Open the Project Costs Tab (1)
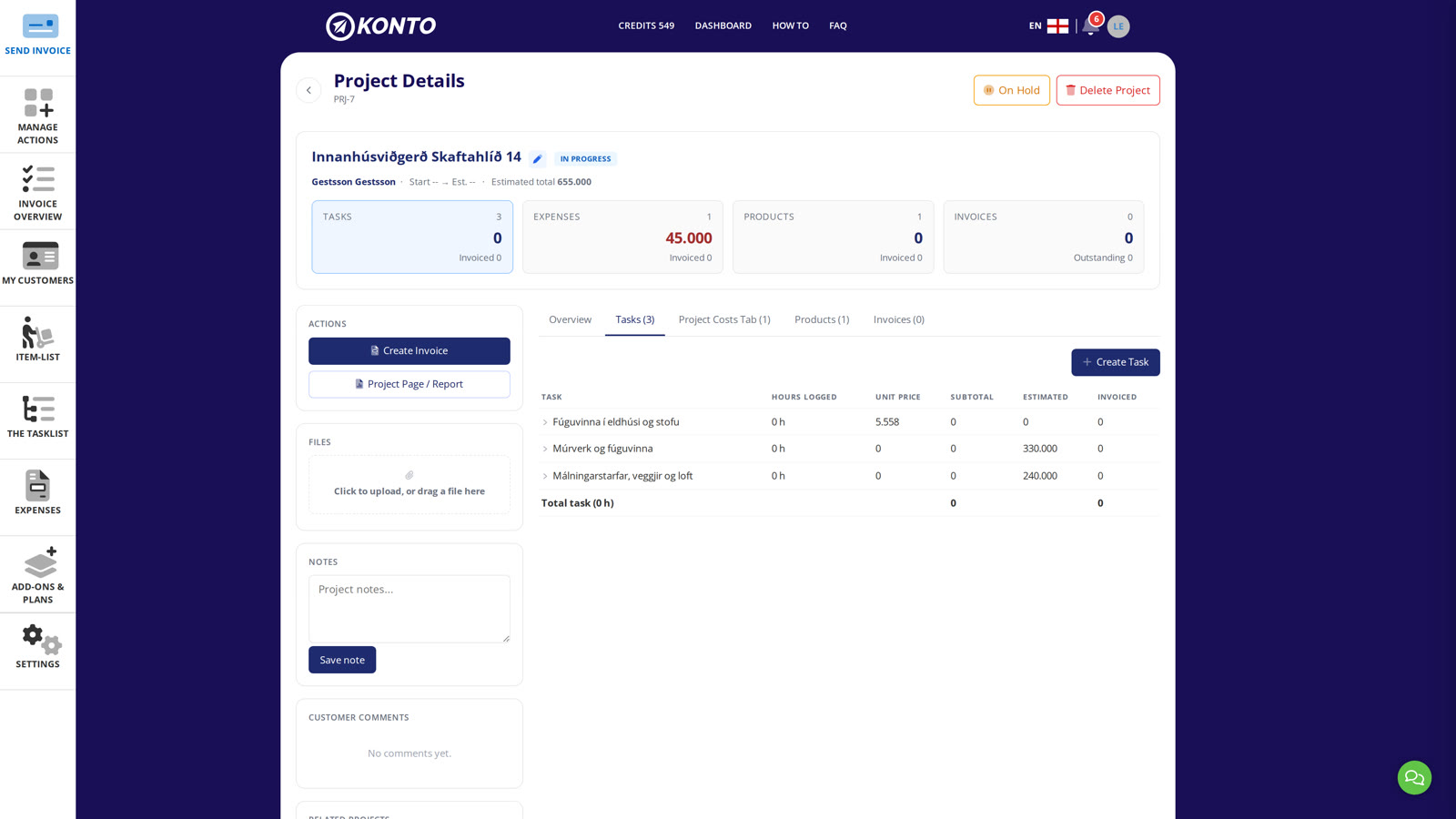Viewport: 1456px width, 819px height. [x=724, y=319]
